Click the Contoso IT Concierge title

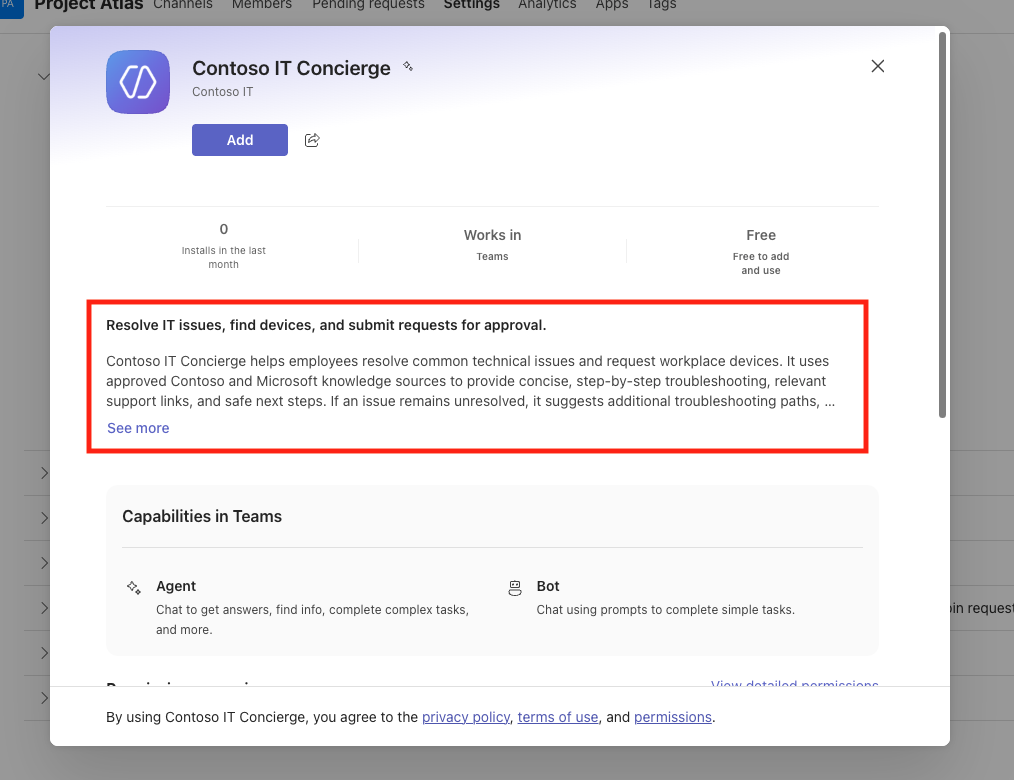291,68
